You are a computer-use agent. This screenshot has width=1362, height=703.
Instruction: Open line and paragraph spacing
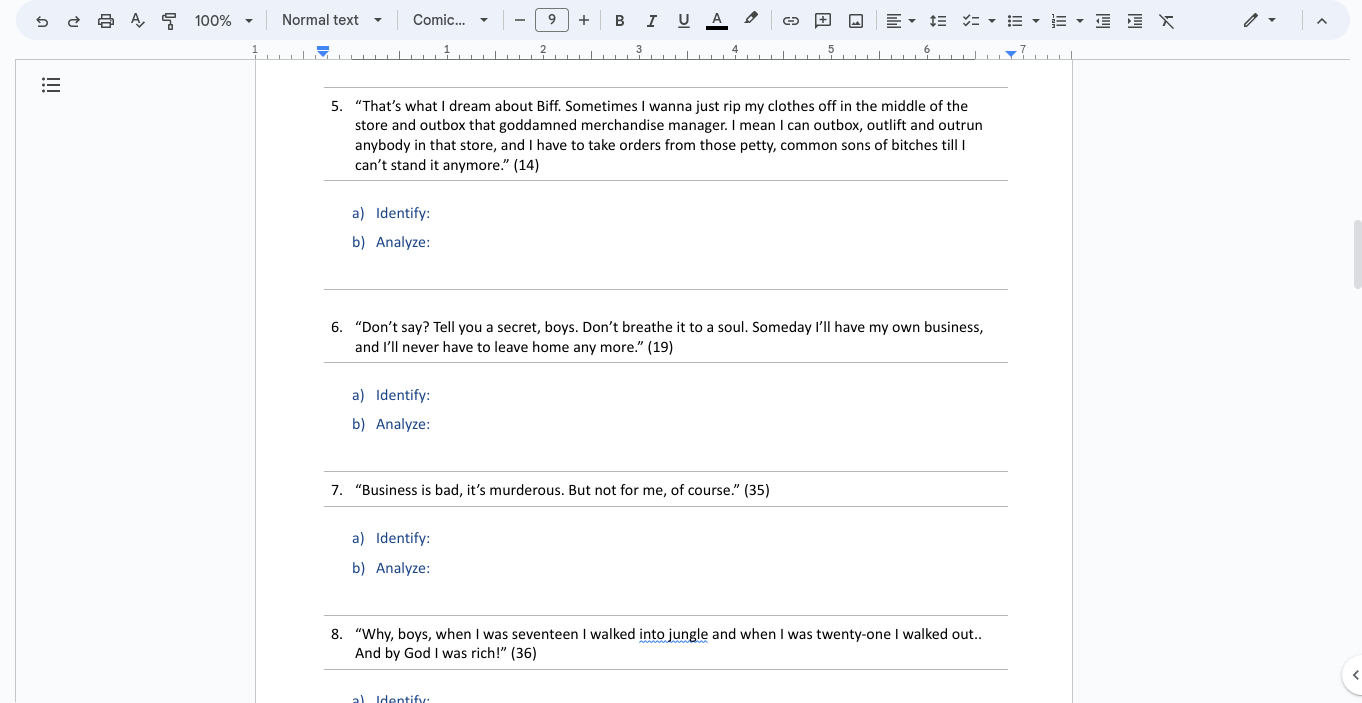coord(937,20)
